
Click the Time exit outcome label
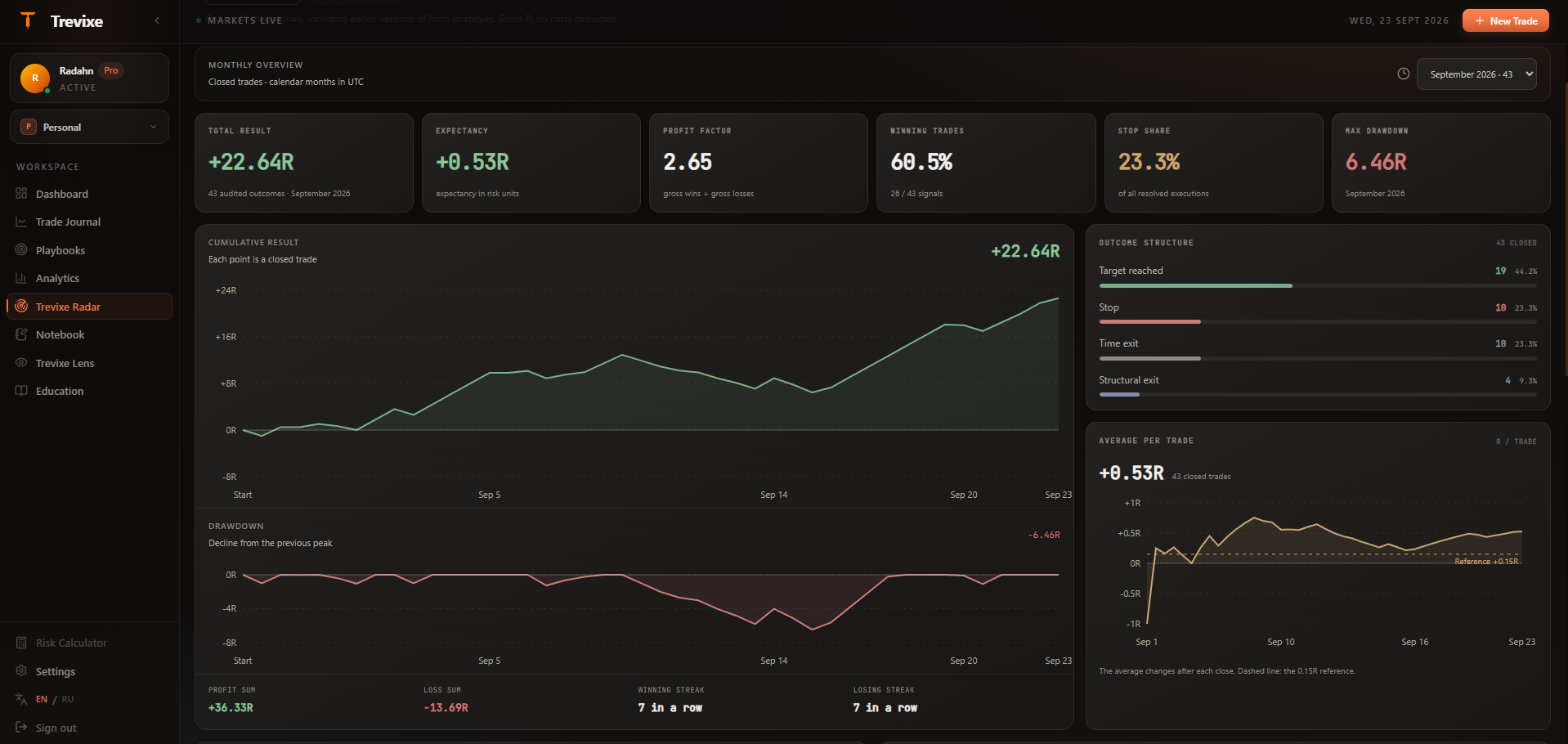click(x=1118, y=343)
